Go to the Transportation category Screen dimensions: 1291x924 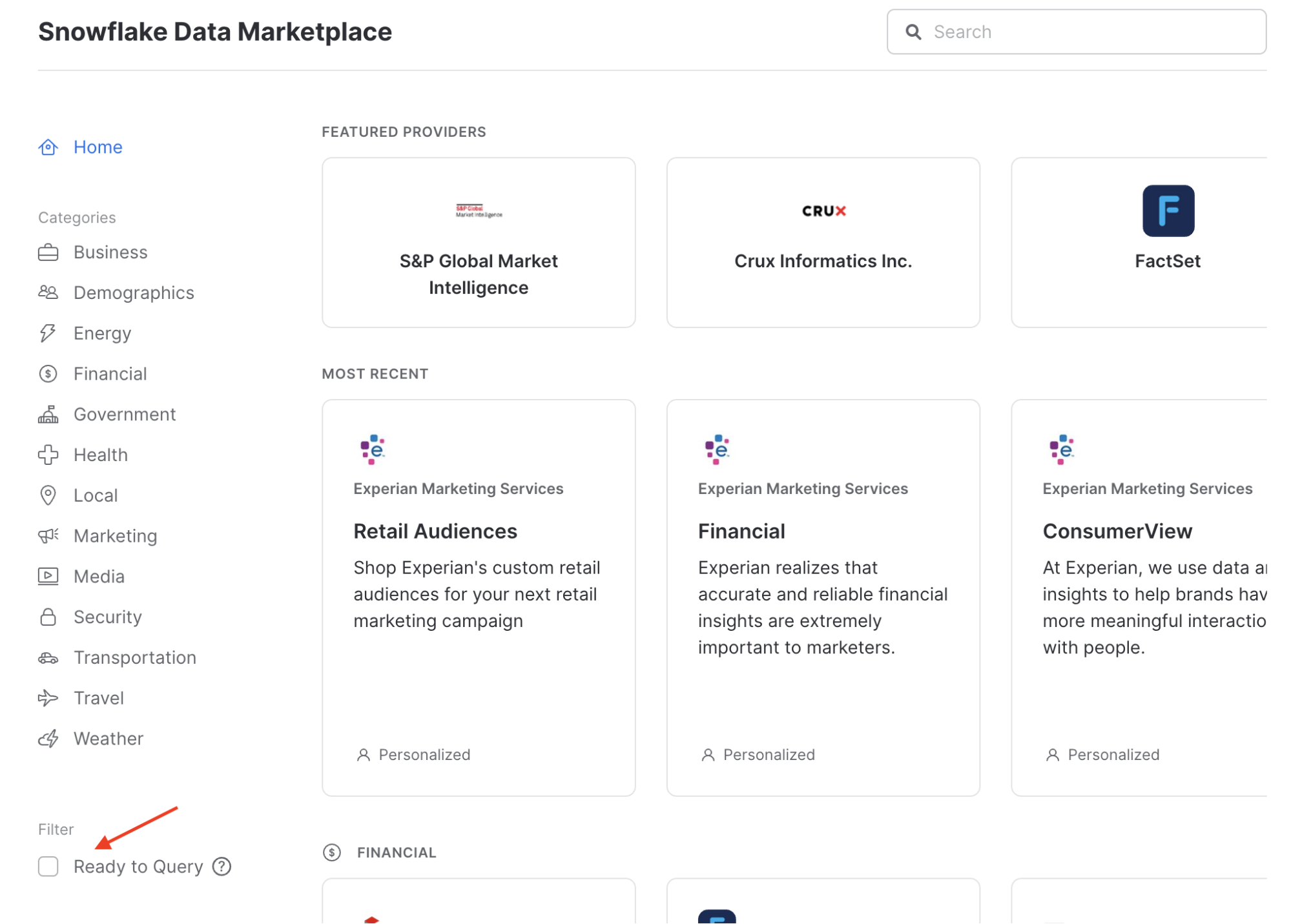[134, 658]
